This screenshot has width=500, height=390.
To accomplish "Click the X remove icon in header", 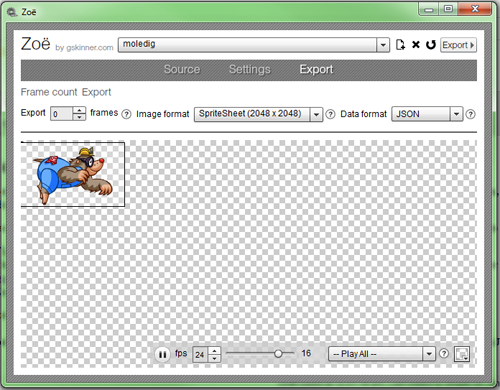I will click(x=416, y=45).
